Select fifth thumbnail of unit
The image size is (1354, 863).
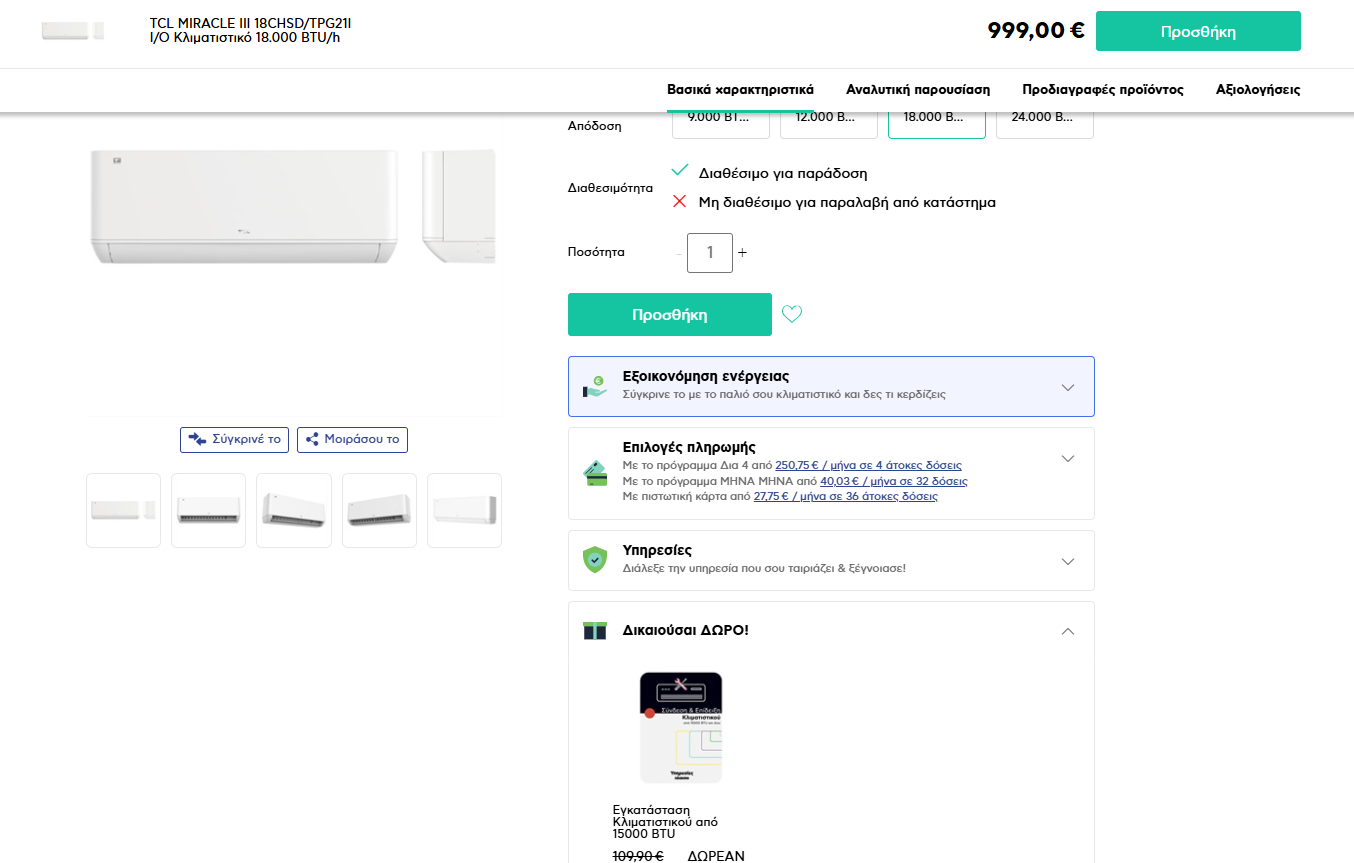pos(464,510)
